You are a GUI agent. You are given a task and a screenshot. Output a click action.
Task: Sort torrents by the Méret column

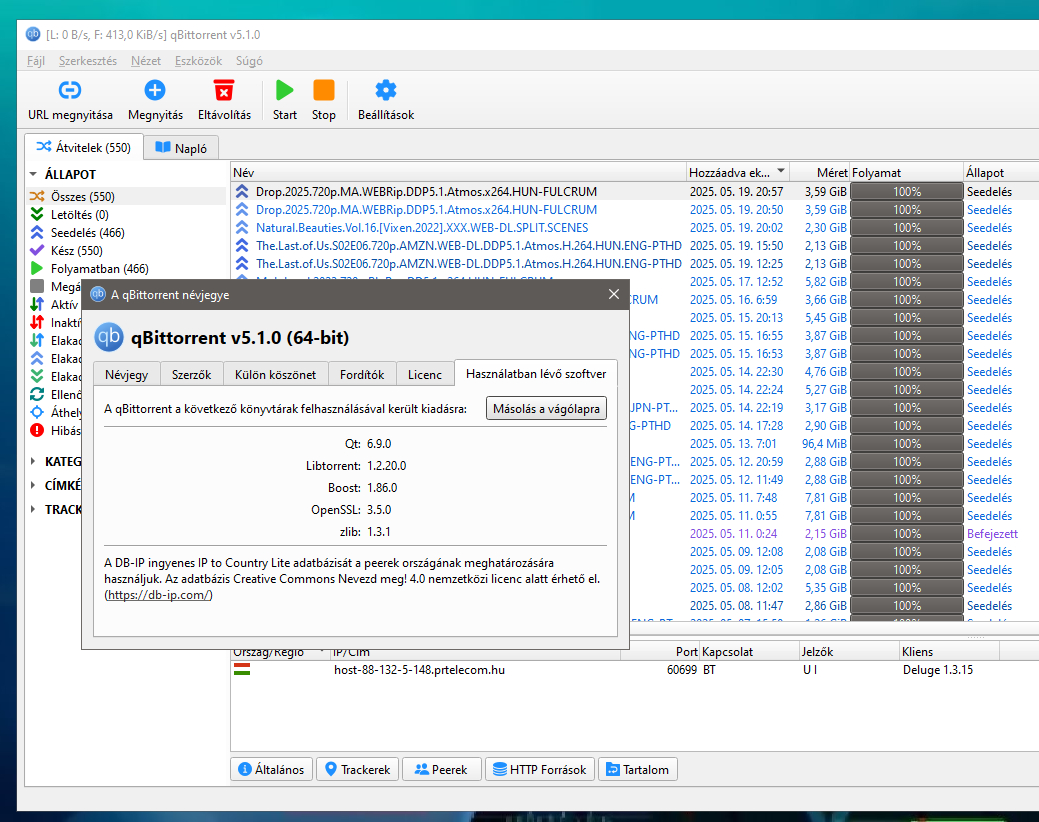coord(820,172)
